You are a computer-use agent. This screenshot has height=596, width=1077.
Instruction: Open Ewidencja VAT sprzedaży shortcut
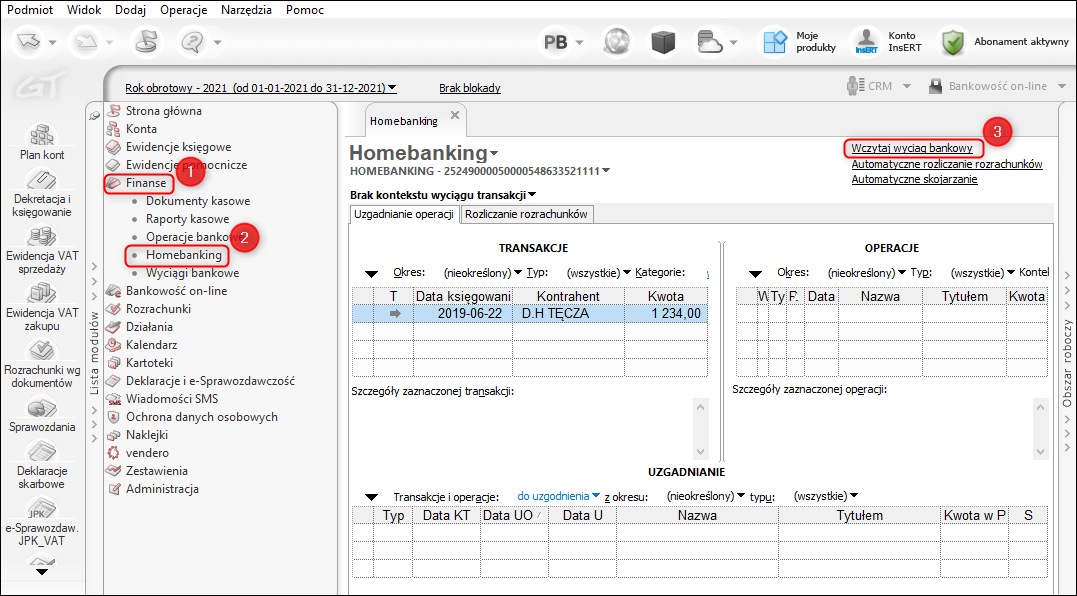pyautogui.click(x=42, y=237)
